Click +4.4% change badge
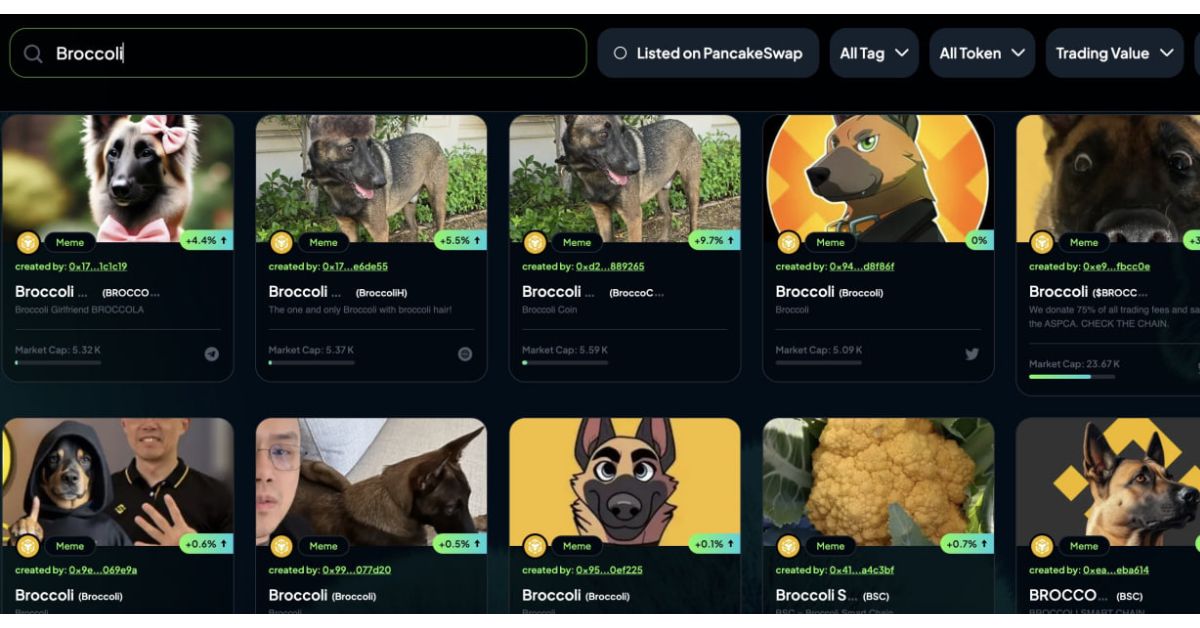This screenshot has width=1200, height=628. (208, 241)
